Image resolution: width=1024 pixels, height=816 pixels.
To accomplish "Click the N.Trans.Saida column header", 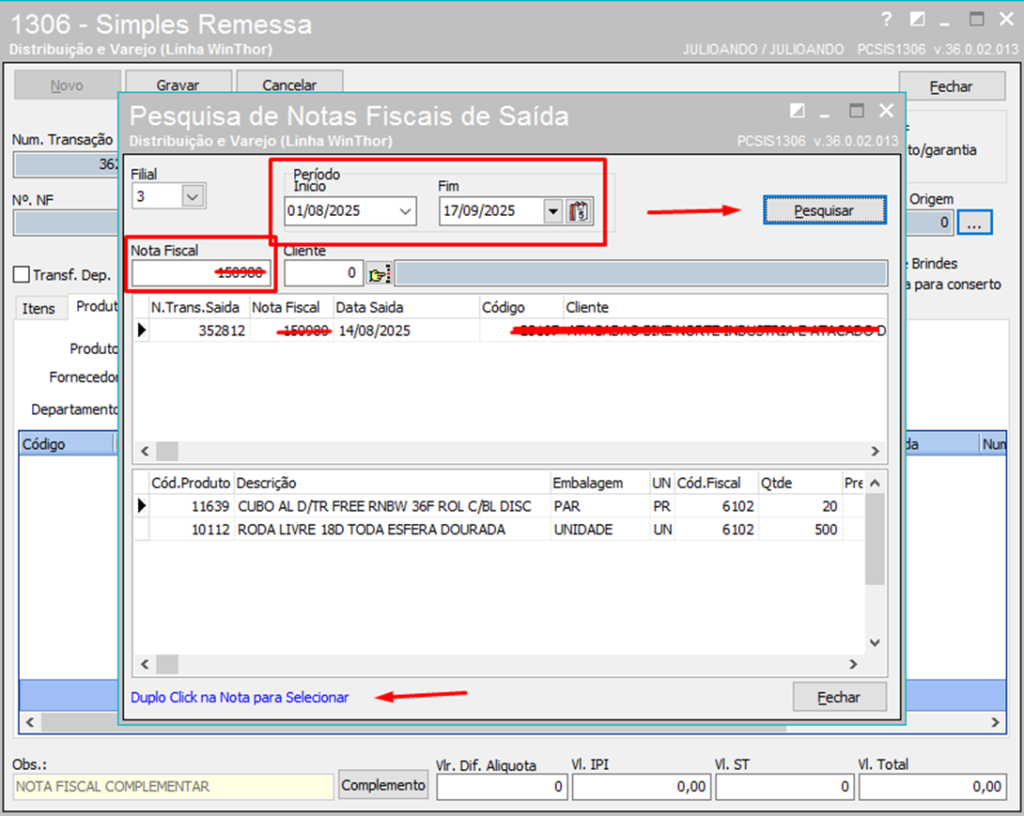I will [195, 307].
